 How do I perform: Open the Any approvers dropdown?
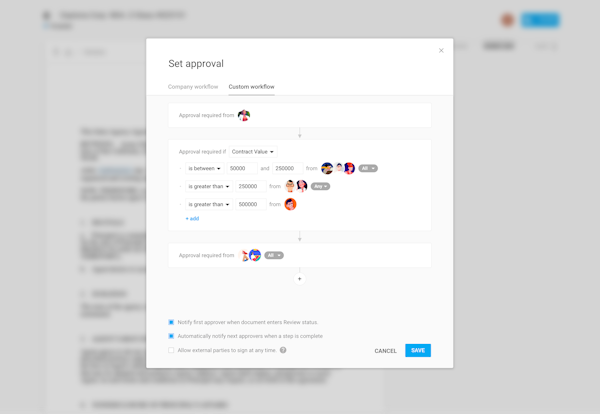321,186
